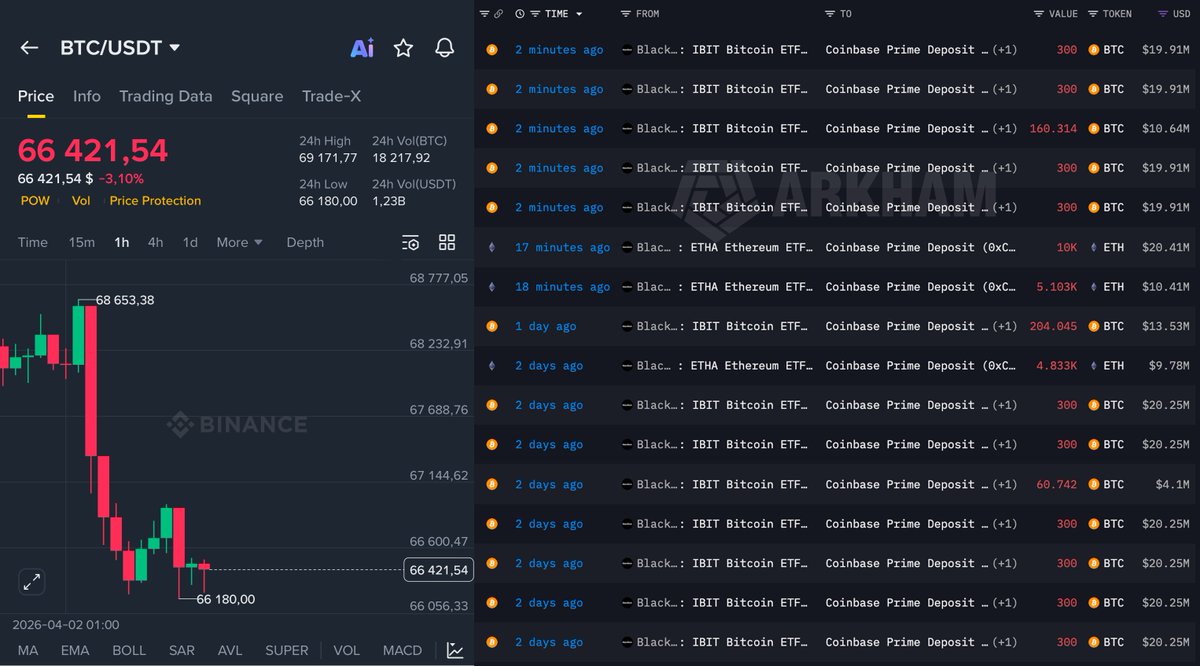1200x666 pixels.
Task: Open the chart settings icon beside Depth
Action: [411, 242]
